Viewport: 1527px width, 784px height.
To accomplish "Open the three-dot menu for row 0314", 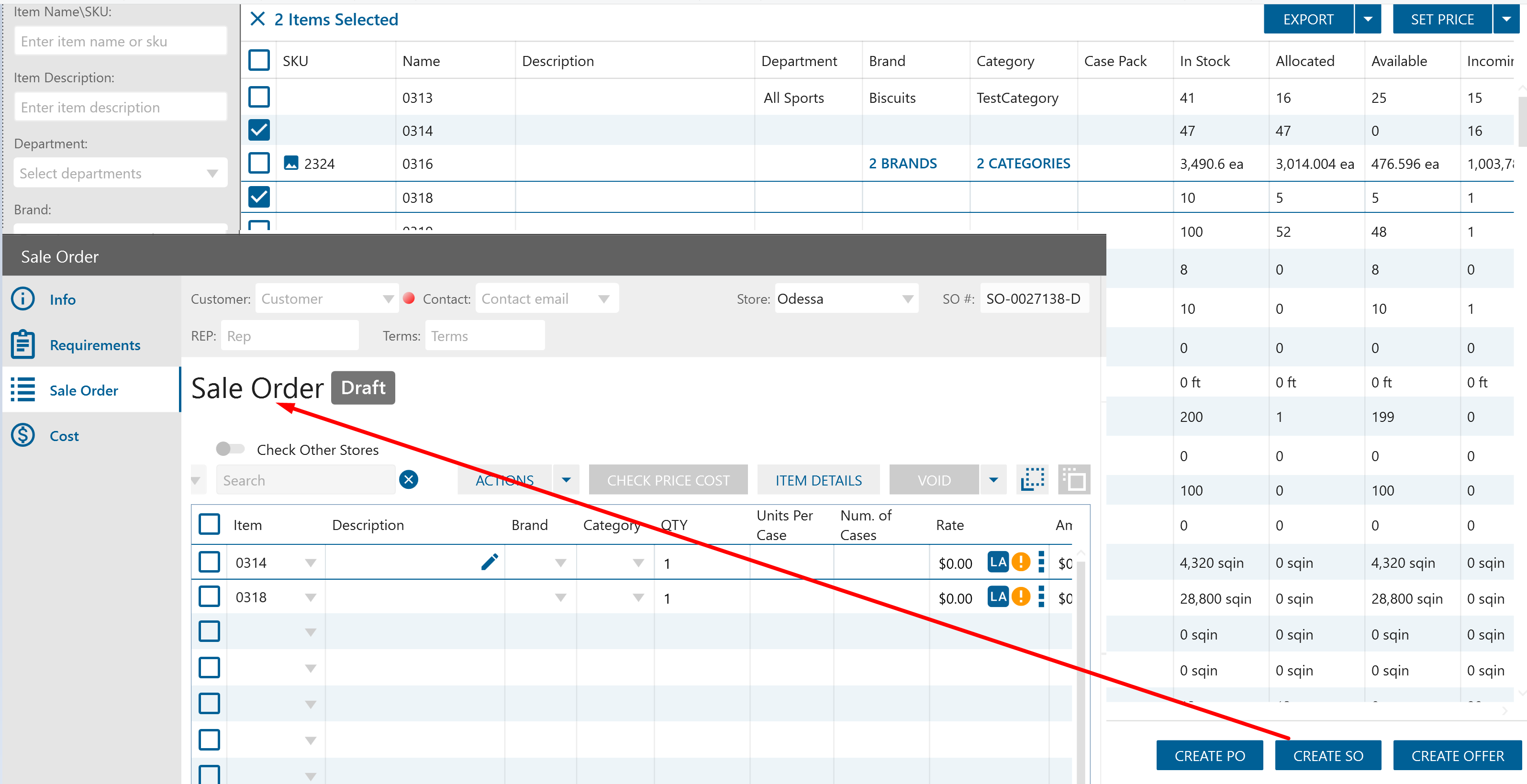I will 1041,562.
